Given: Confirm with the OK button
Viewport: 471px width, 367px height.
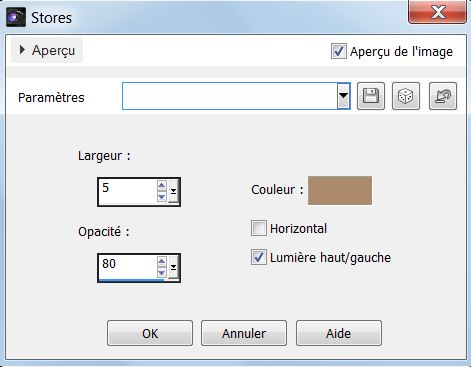Looking at the screenshot, I should 150,333.
